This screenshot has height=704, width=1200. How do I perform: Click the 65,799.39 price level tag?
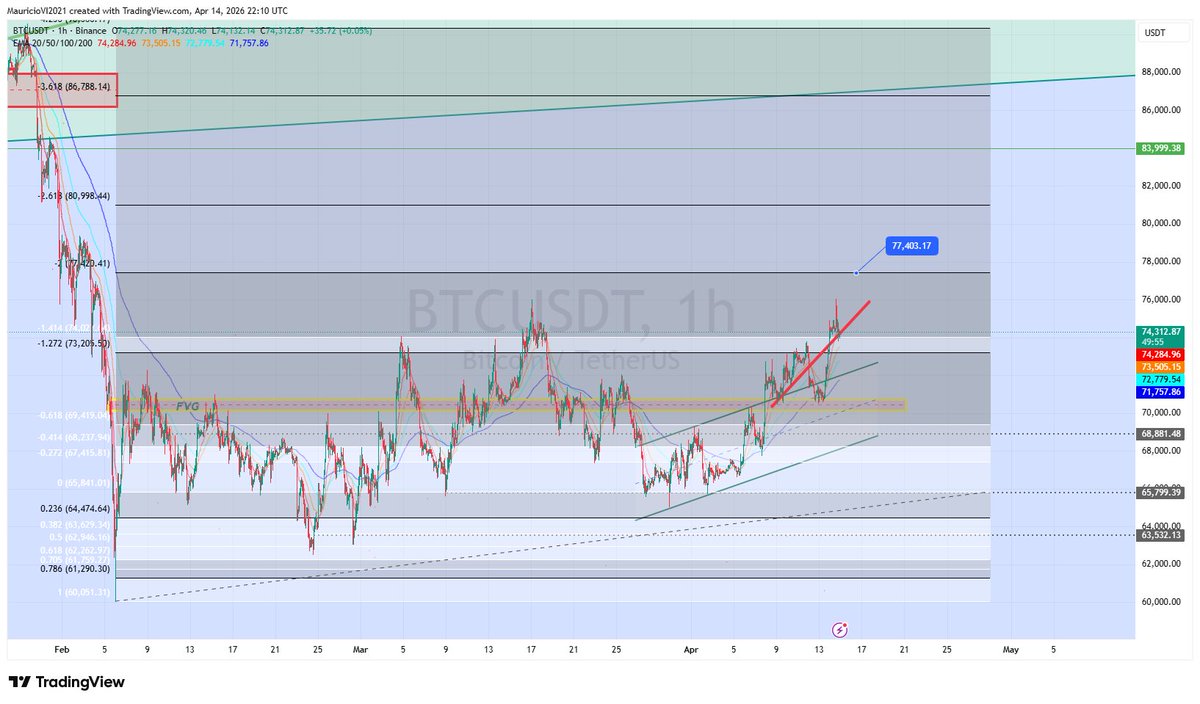tap(1161, 493)
